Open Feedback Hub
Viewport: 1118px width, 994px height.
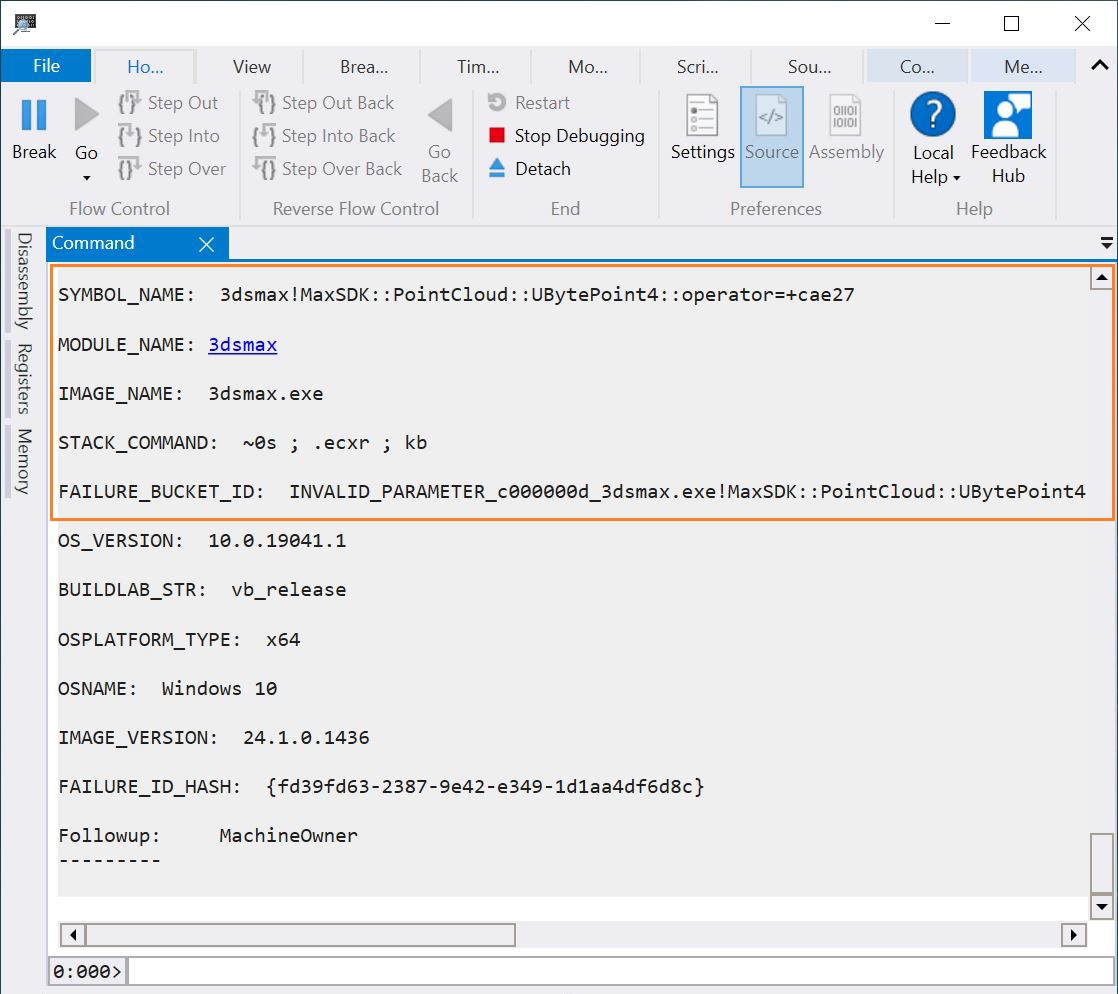(1007, 138)
